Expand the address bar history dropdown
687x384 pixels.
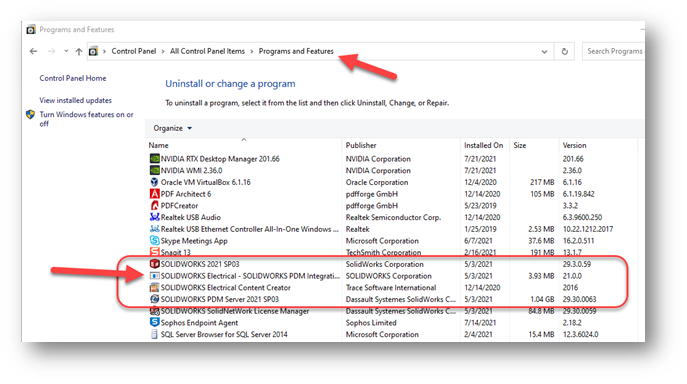click(544, 52)
